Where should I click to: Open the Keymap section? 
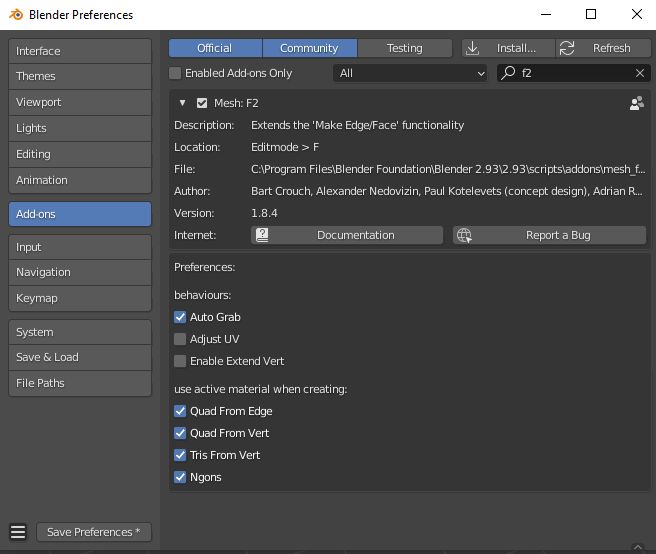80,298
